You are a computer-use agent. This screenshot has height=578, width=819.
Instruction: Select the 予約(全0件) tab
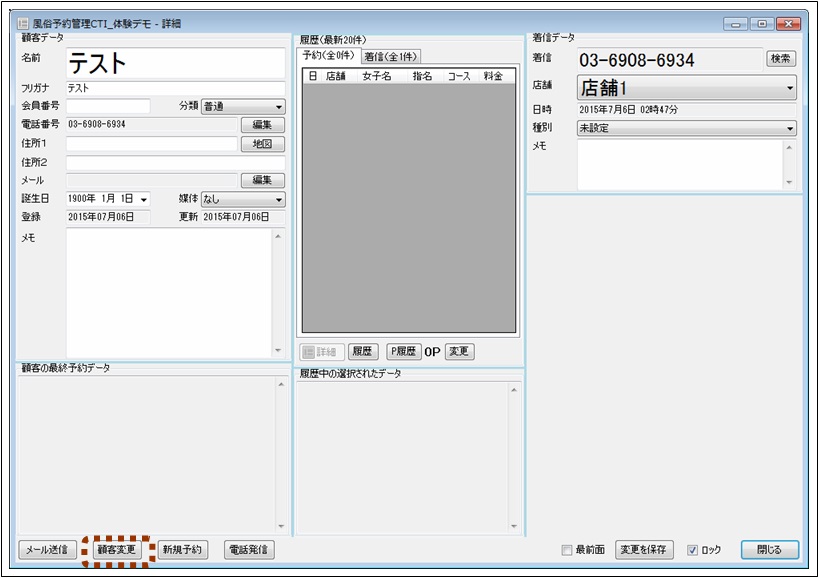[x=331, y=56]
